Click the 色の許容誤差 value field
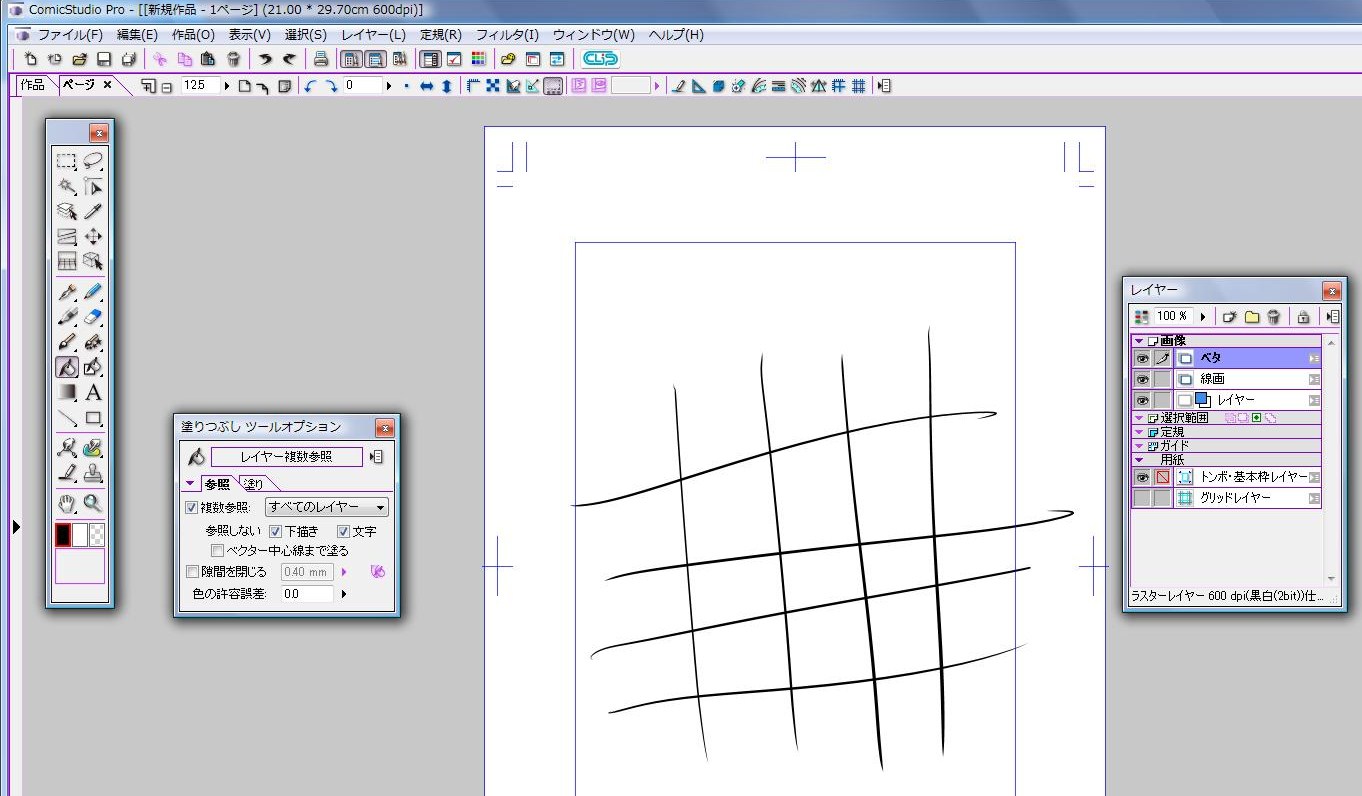The image size is (1362, 796). click(307, 593)
